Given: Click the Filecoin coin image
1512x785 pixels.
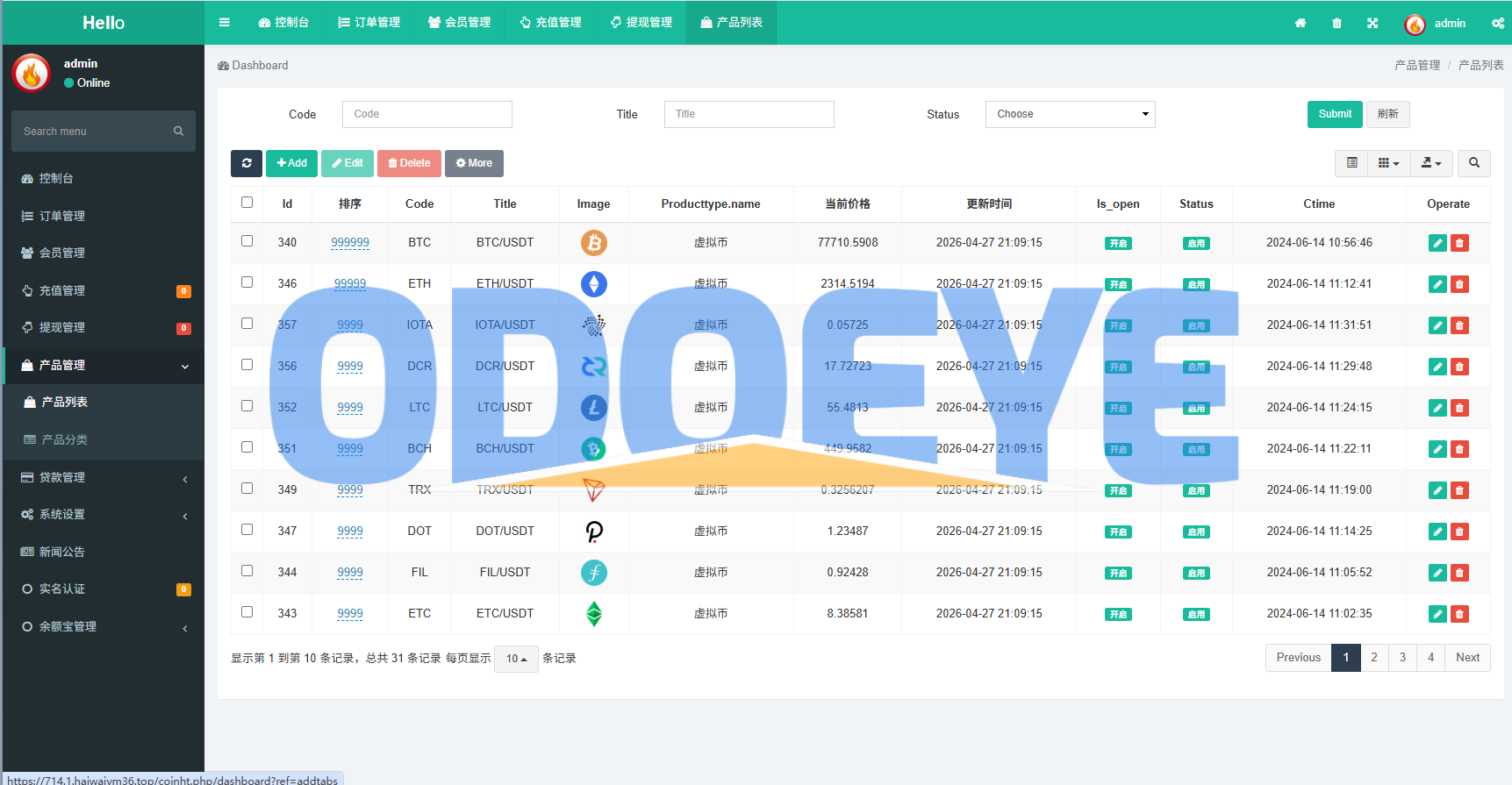Looking at the screenshot, I should (x=594, y=573).
